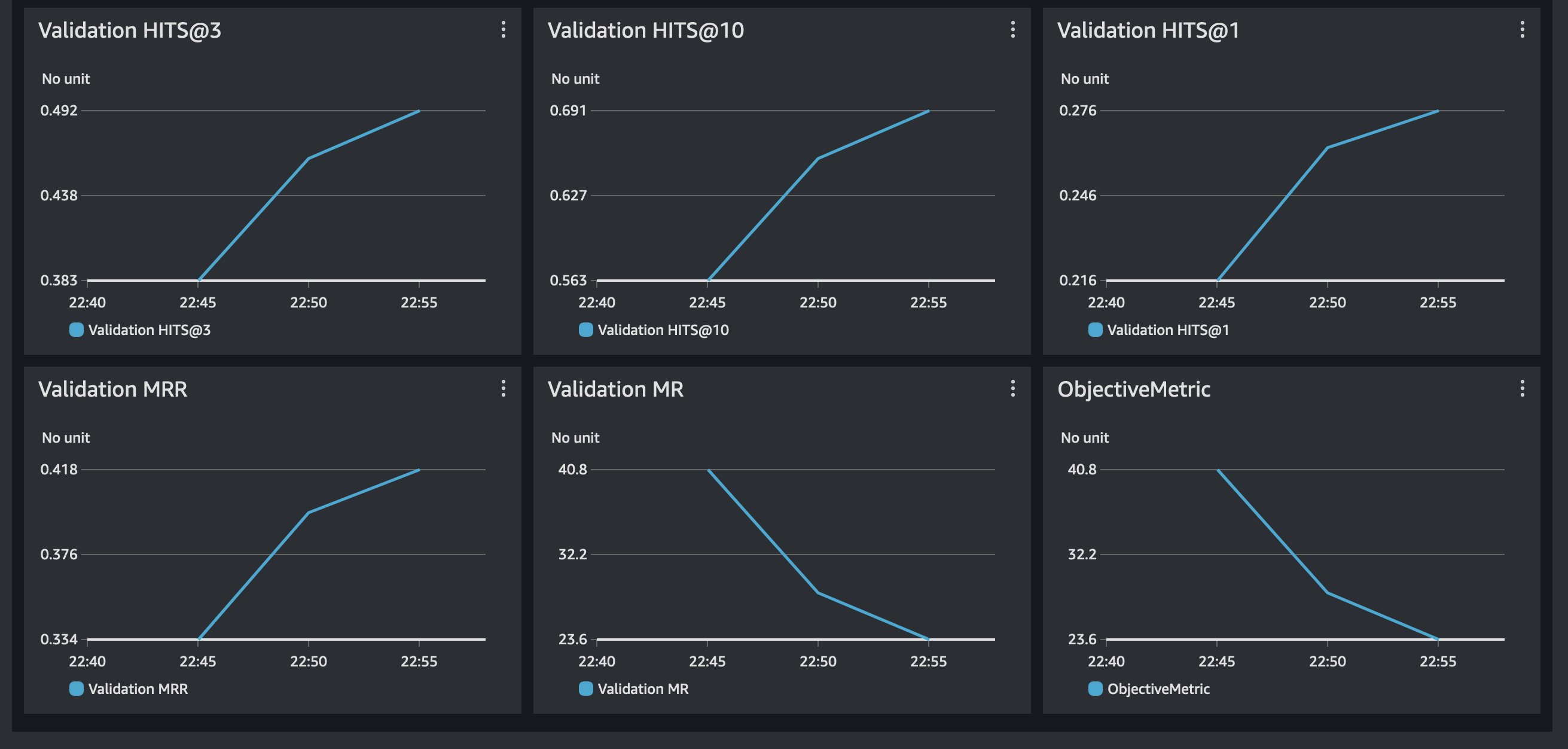The width and height of the screenshot is (1568, 749).
Task: Click the 22:50 time label in Validation MR chart
Action: [818, 662]
